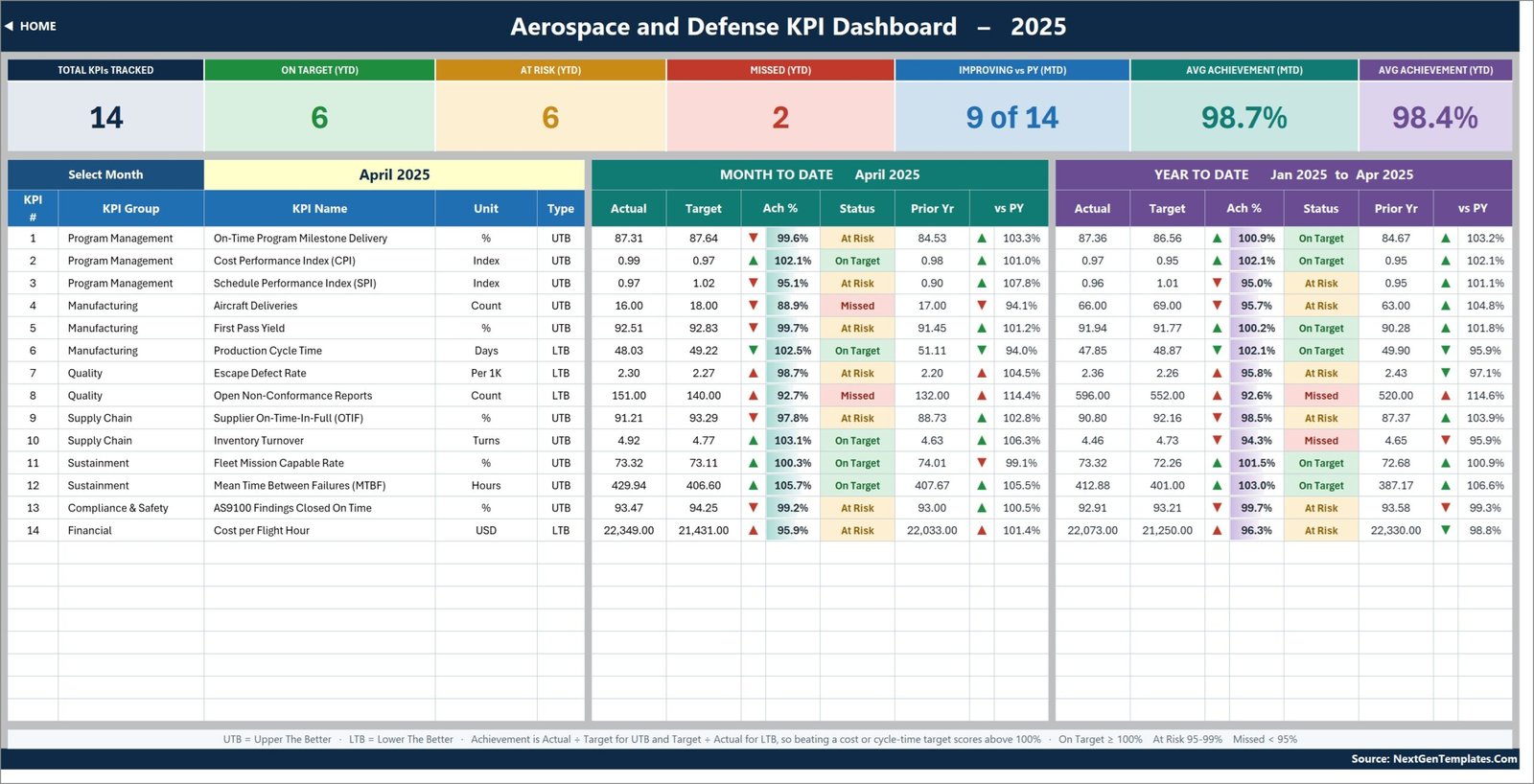Click MTD Ach arrow for Fleet Mission Capable Rate
1534x784 pixels.
pyautogui.click(x=754, y=463)
